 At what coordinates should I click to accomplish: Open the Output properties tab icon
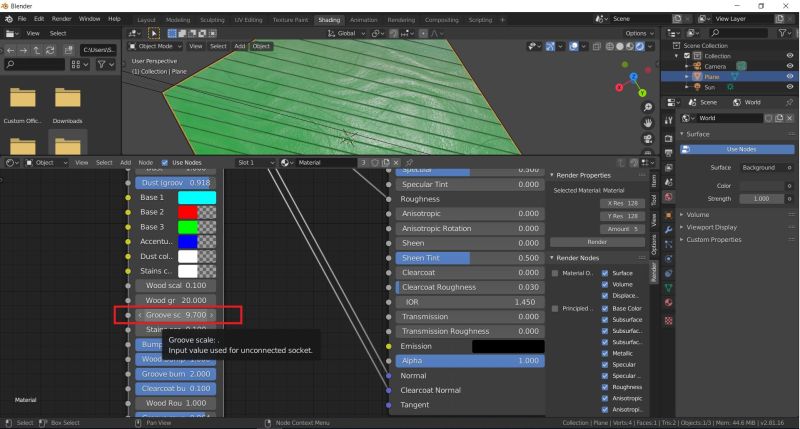pos(668,153)
